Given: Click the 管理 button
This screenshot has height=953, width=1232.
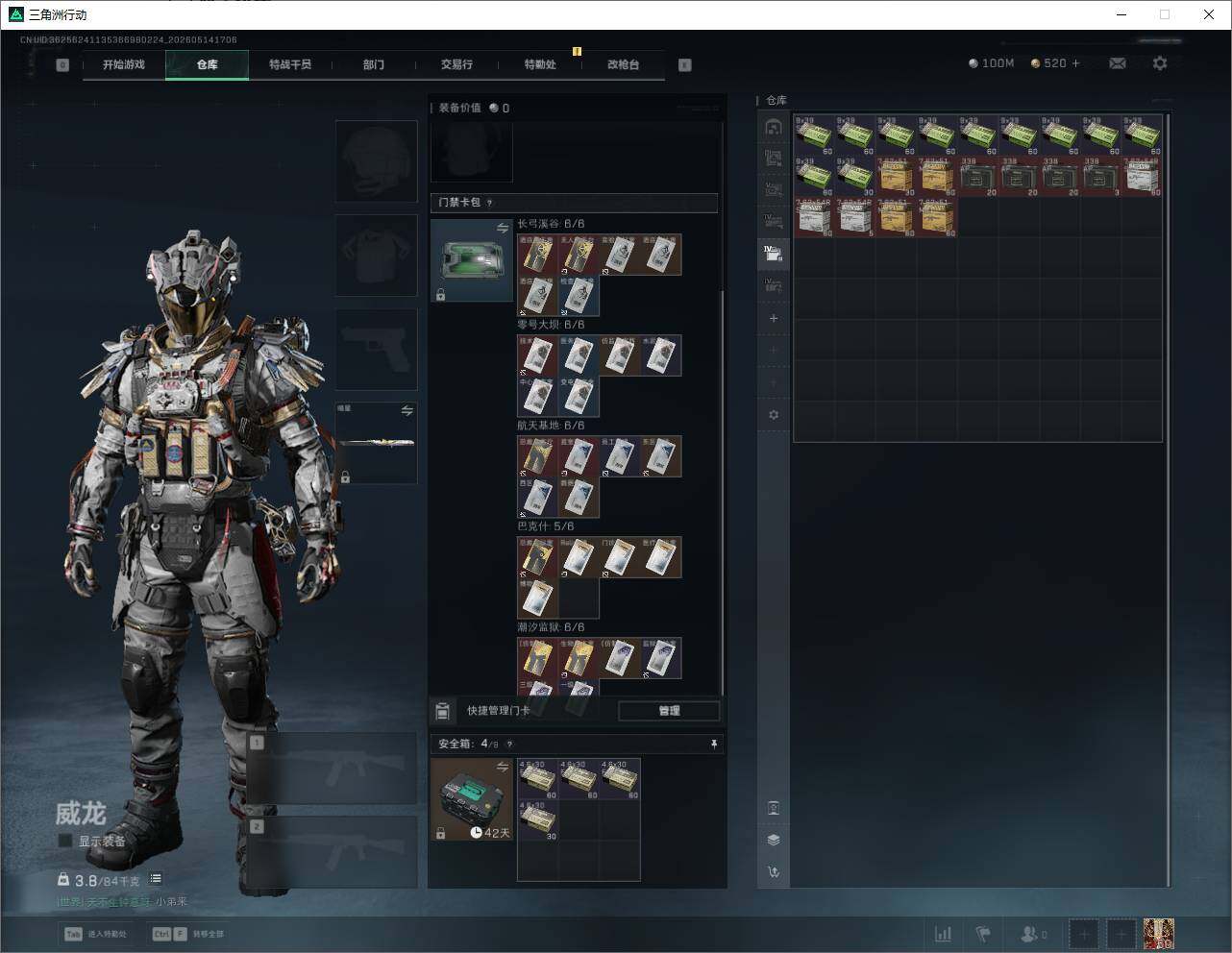Looking at the screenshot, I should tap(669, 711).
